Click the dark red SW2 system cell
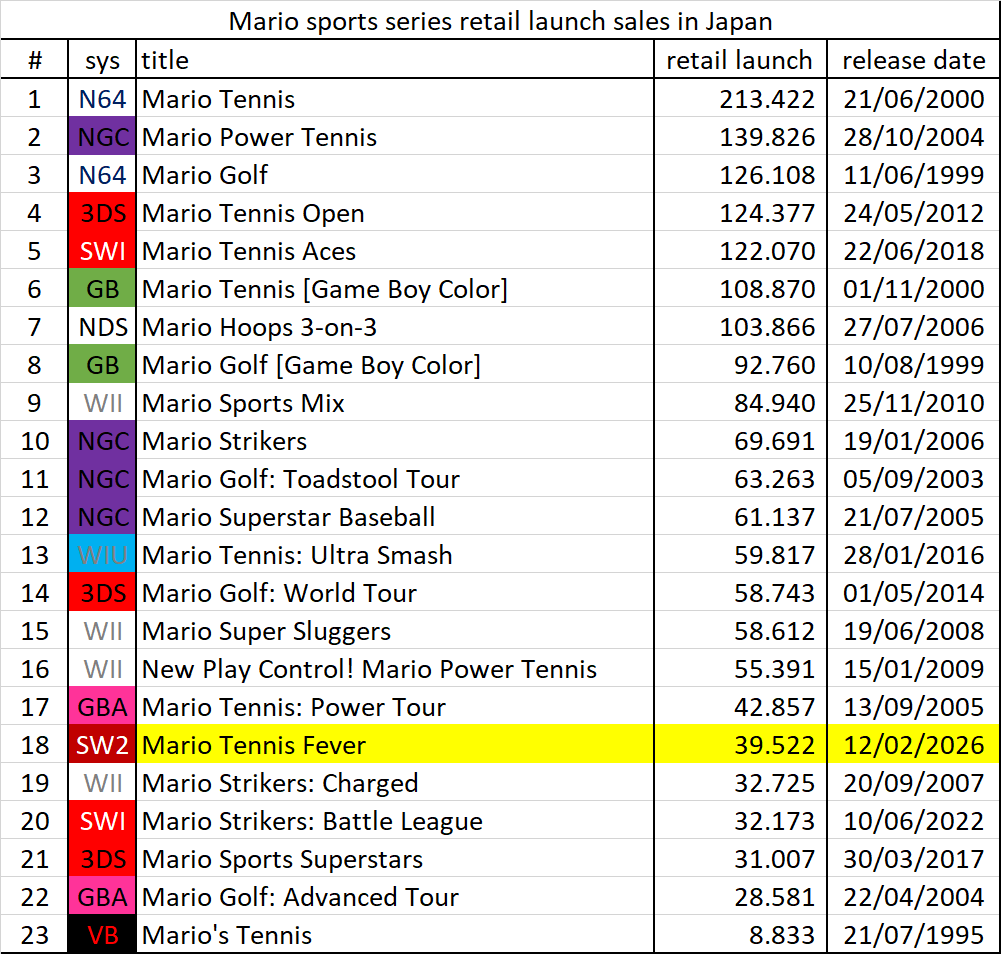 [102, 745]
